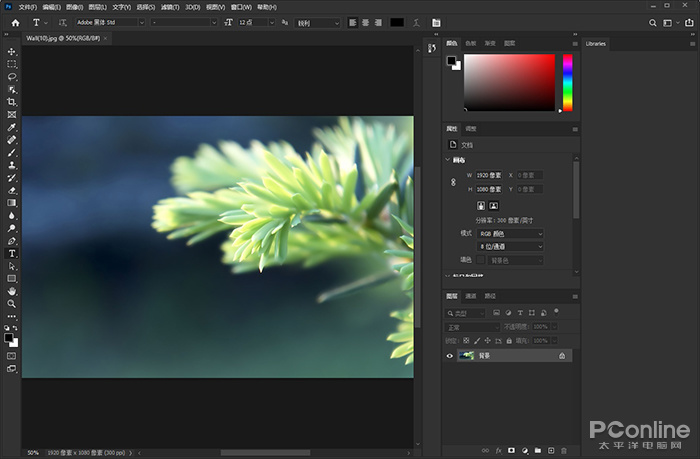The width and height of the screenshot is (700, 459).
Task: Expand the 8 位/通道 bit depth dropdown
Action: click(x=511, y=246)
